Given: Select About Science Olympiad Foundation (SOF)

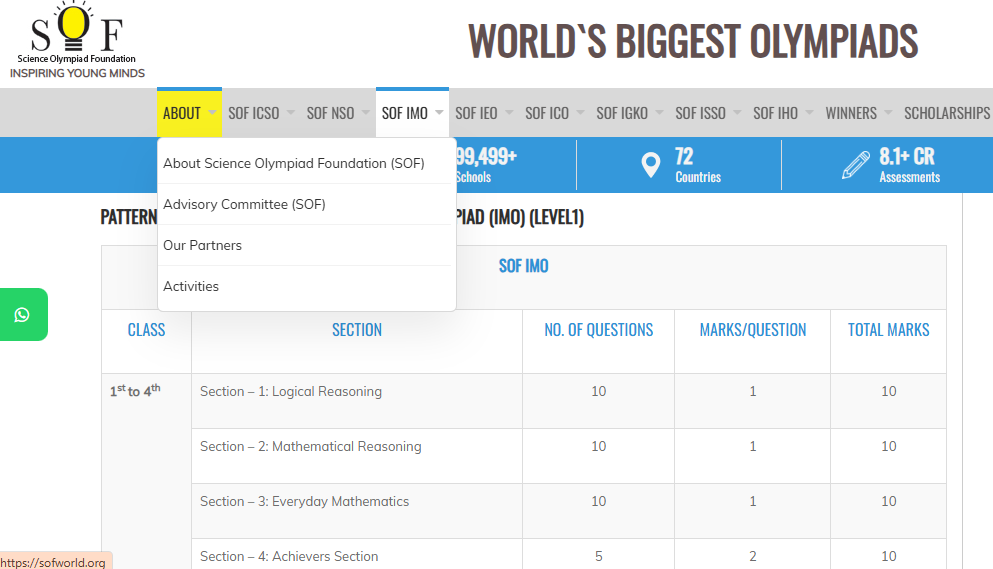Looking at the screenshot, I should tap(294, 163).
